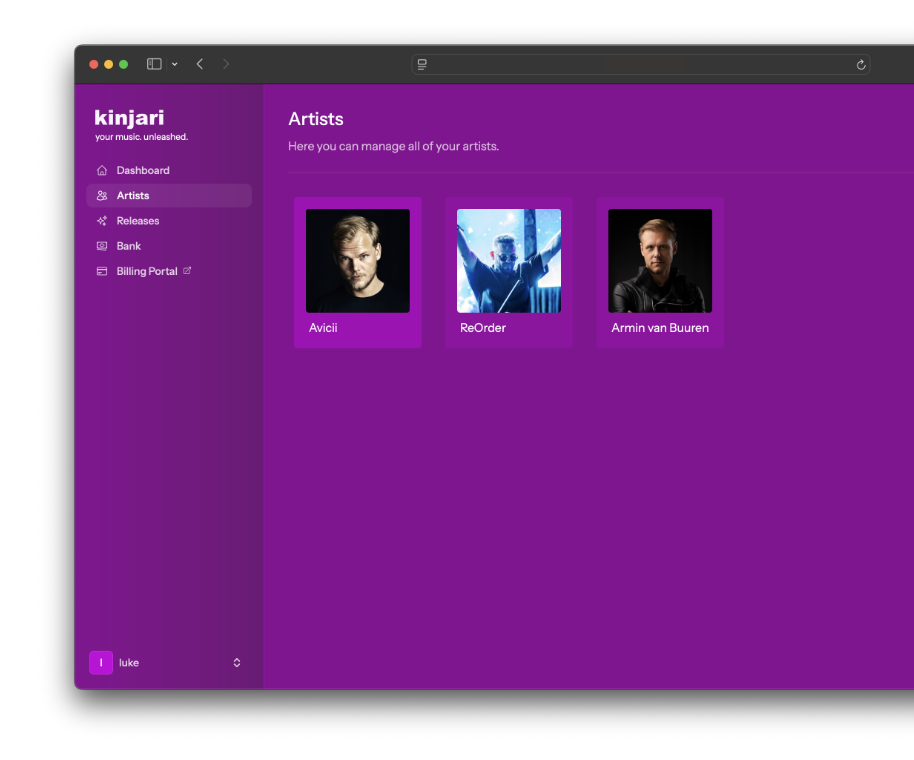Image resolution: width=914 pixels, height=760 pixels.
Task: Click external link icon beside Billing Portal
Action: tap(187, 270)
